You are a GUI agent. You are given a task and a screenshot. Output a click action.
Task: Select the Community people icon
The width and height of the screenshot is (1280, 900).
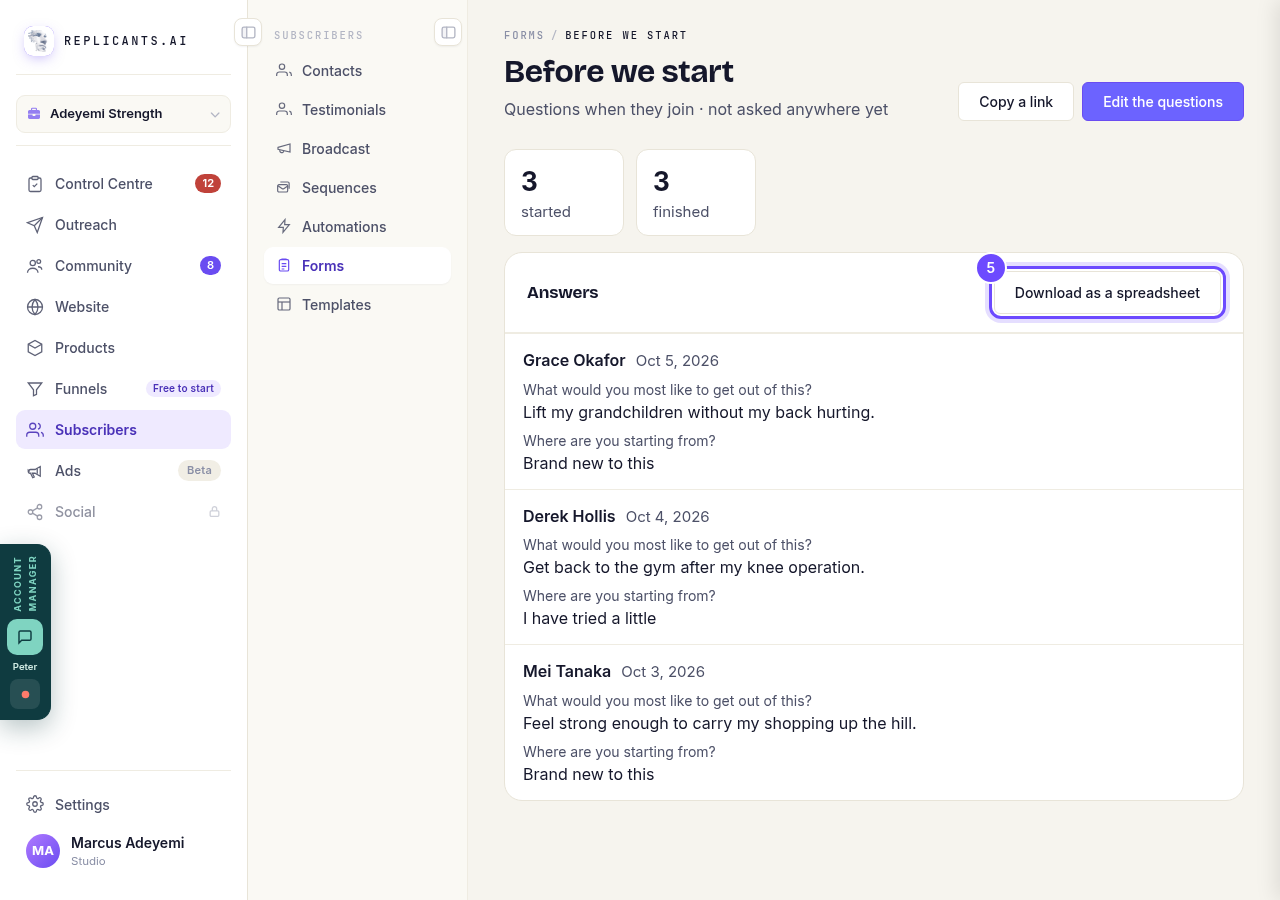tap(35, 266)
